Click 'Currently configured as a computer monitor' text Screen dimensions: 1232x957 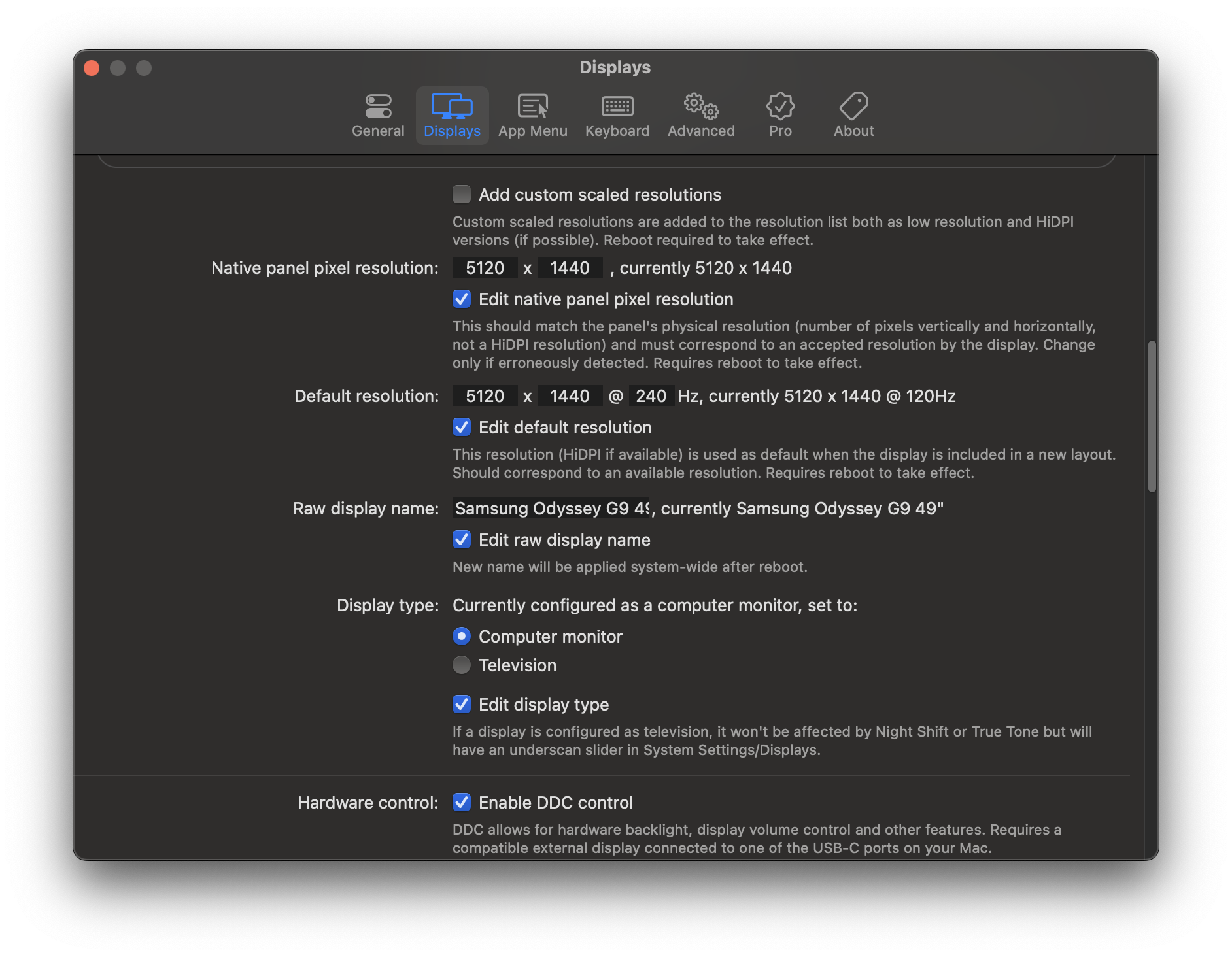627,605
